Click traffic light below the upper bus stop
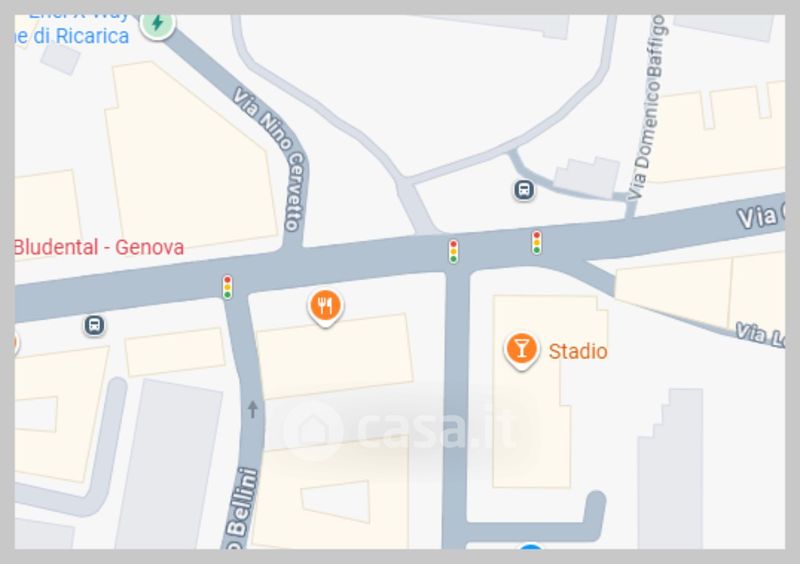 coord(536,242)
